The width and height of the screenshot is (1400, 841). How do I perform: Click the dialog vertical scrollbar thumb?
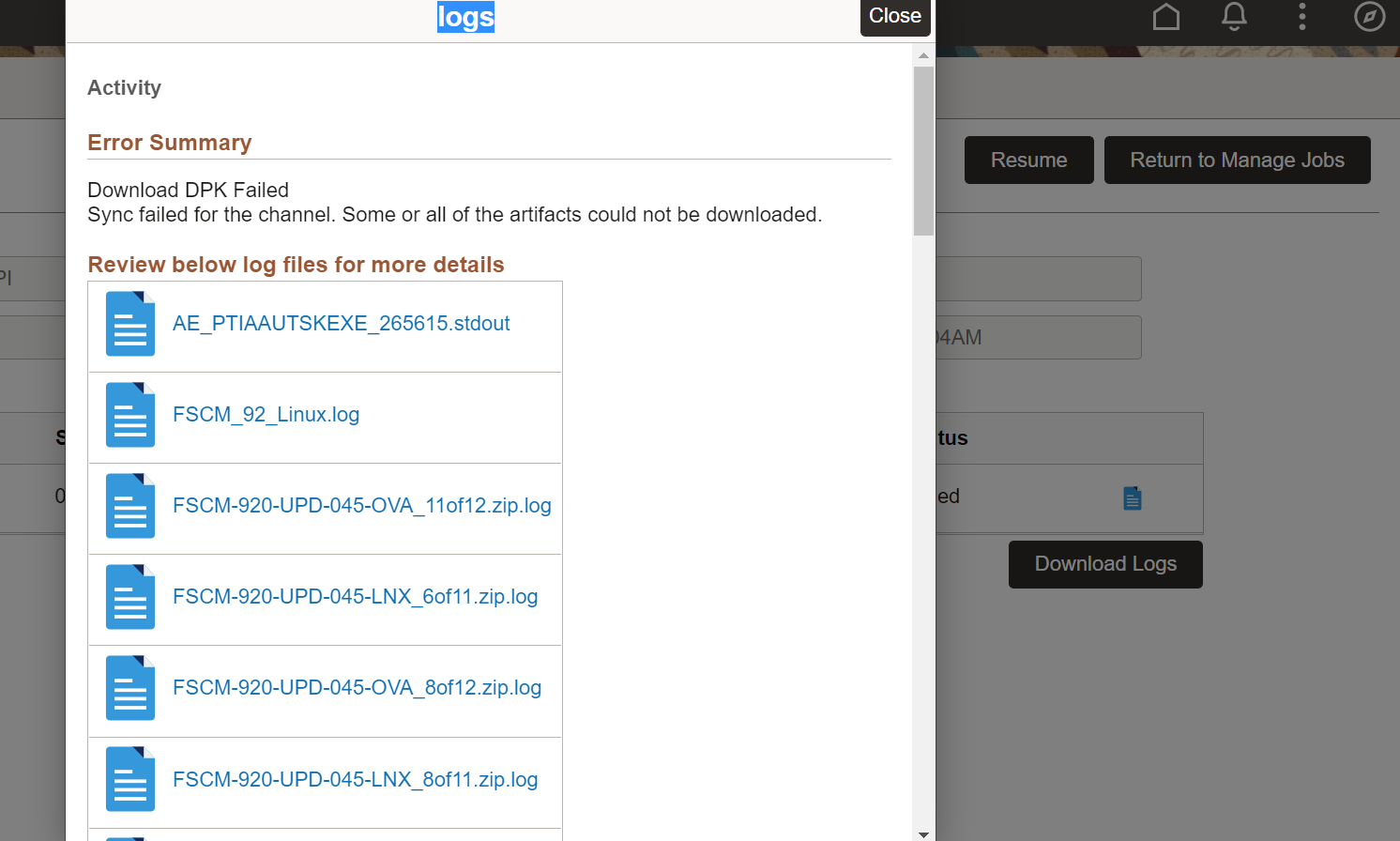click(923, 150)
